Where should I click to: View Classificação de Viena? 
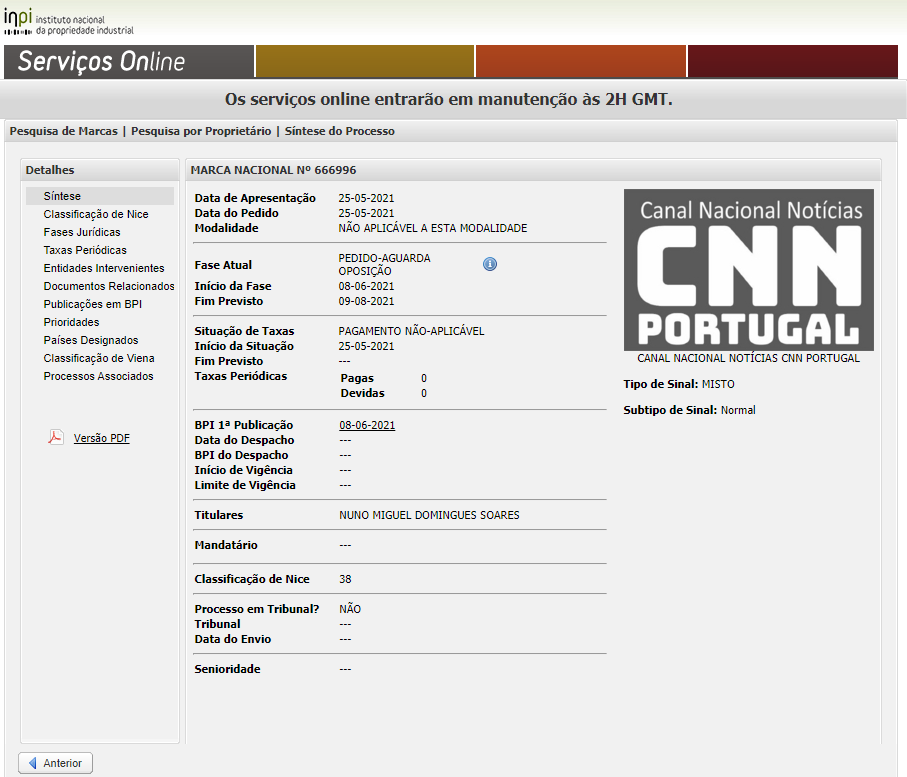pyautogui.click(x=99, y=358)
